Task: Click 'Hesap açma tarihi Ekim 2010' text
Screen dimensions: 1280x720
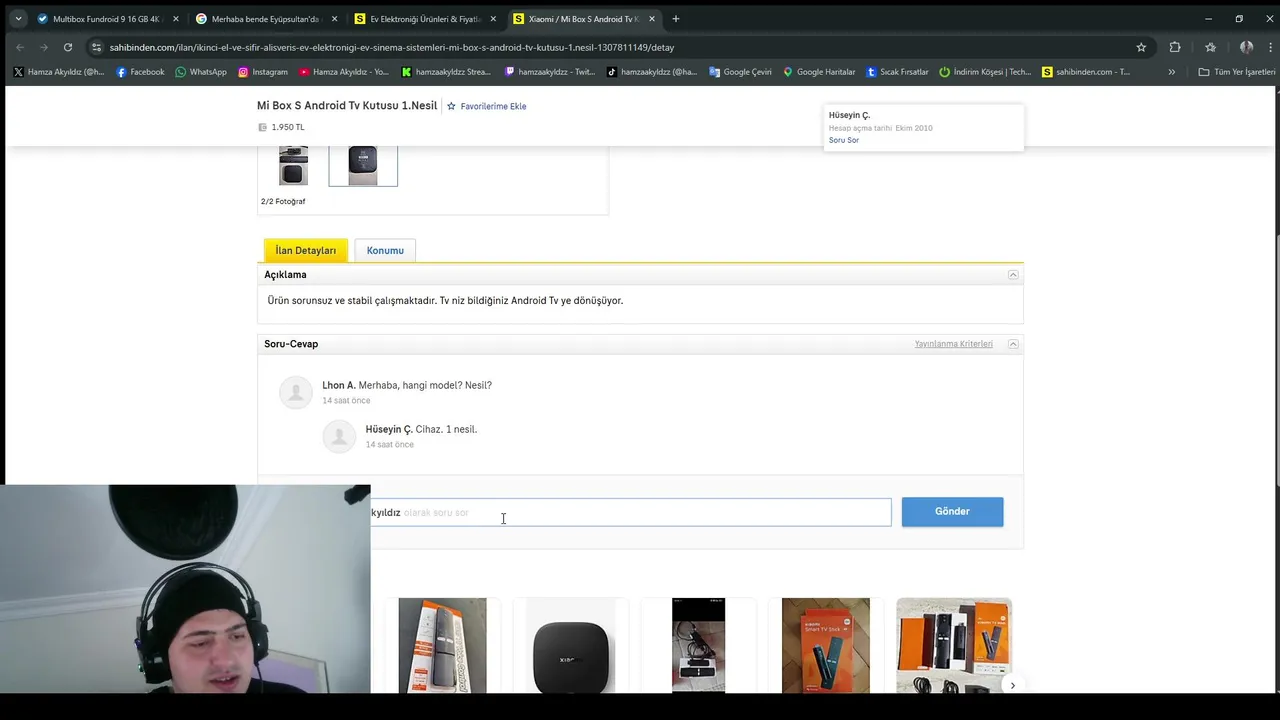Action: pos(881,128)
